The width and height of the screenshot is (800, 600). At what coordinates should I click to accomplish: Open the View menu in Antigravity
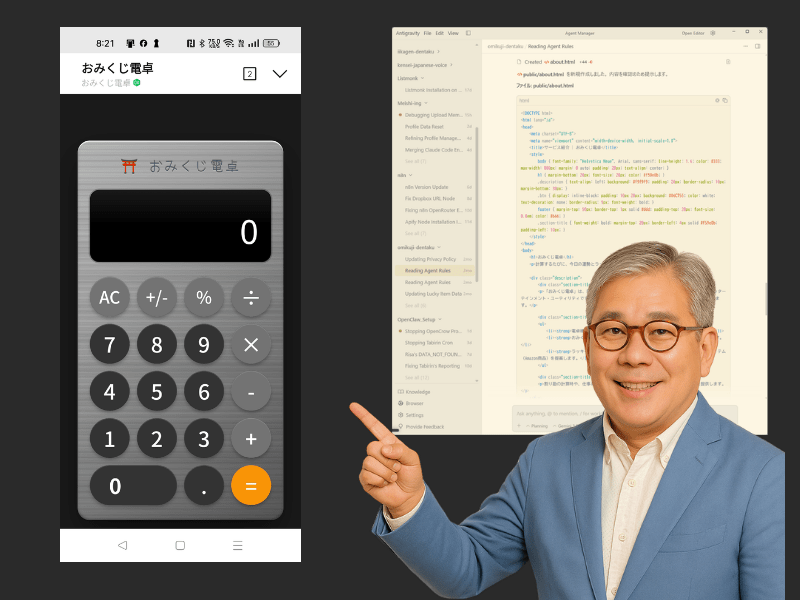point(453,33)
